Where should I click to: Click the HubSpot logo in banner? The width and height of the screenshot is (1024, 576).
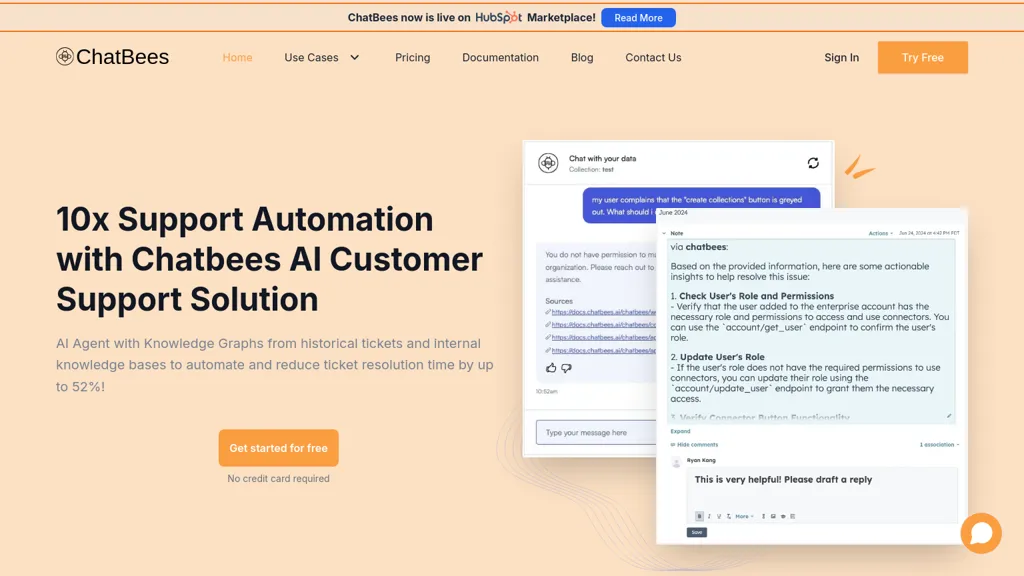click(x=498, y=17)
